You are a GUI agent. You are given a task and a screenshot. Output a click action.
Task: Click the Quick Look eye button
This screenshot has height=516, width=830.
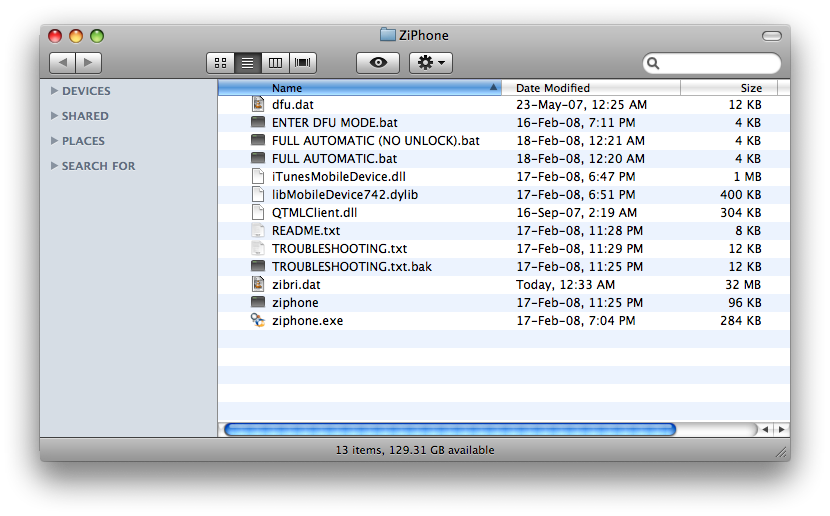click(377, 63)
